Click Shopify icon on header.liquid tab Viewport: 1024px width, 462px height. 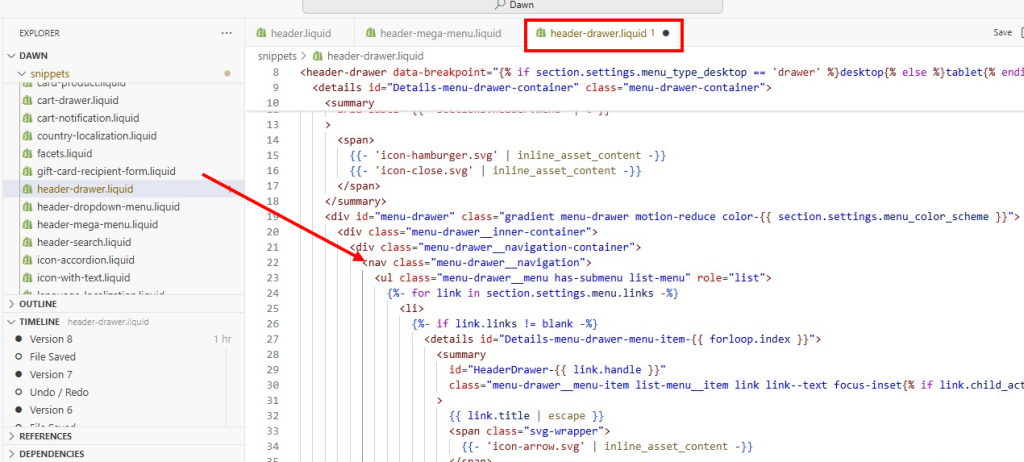pos(262,33)
